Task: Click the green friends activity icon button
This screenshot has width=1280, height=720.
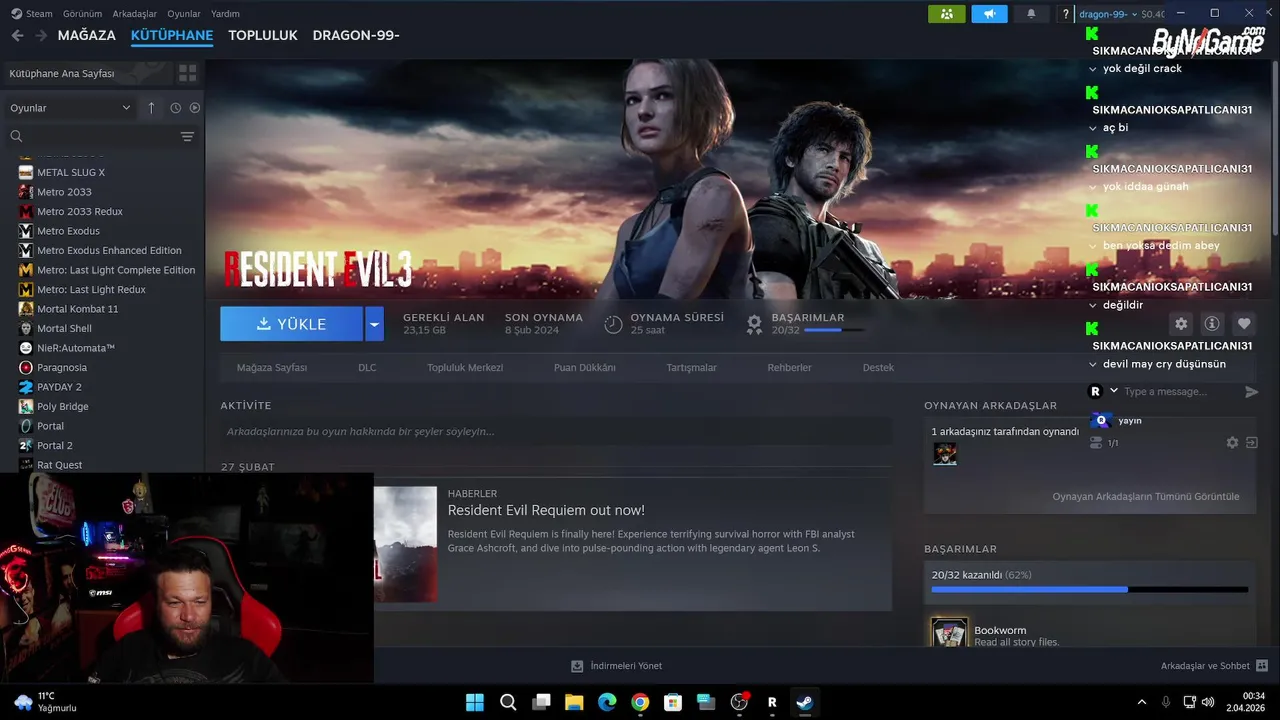Action: pos(946,14)
